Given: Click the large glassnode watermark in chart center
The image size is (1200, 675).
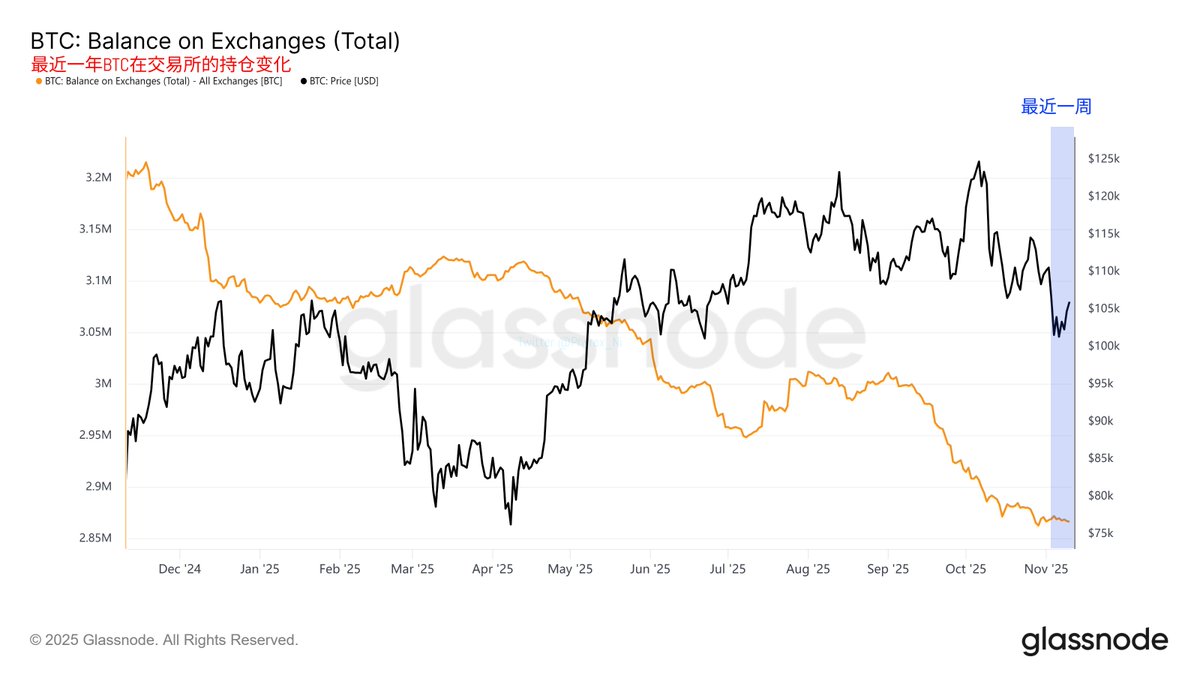Looking at the screenshot, I should click(600, 330).
